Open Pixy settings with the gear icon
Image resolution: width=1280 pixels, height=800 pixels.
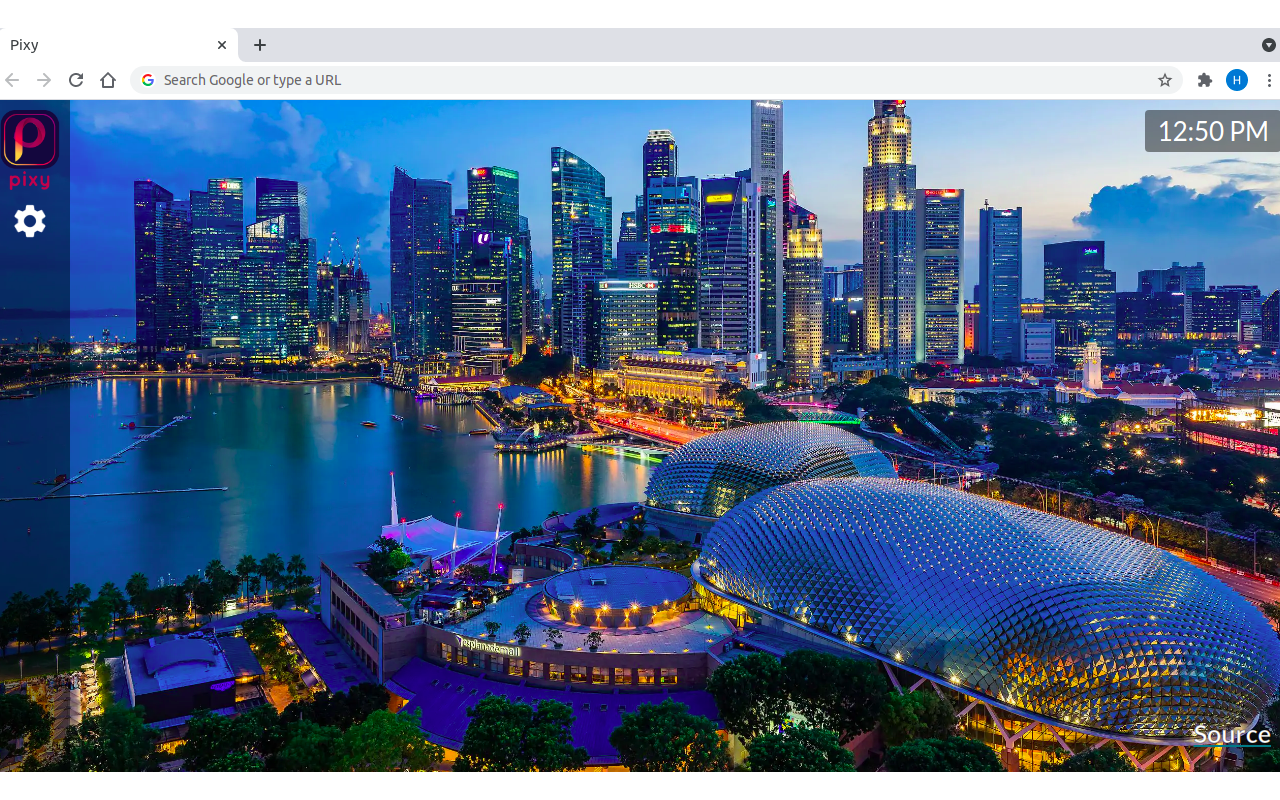pos(30,221)
